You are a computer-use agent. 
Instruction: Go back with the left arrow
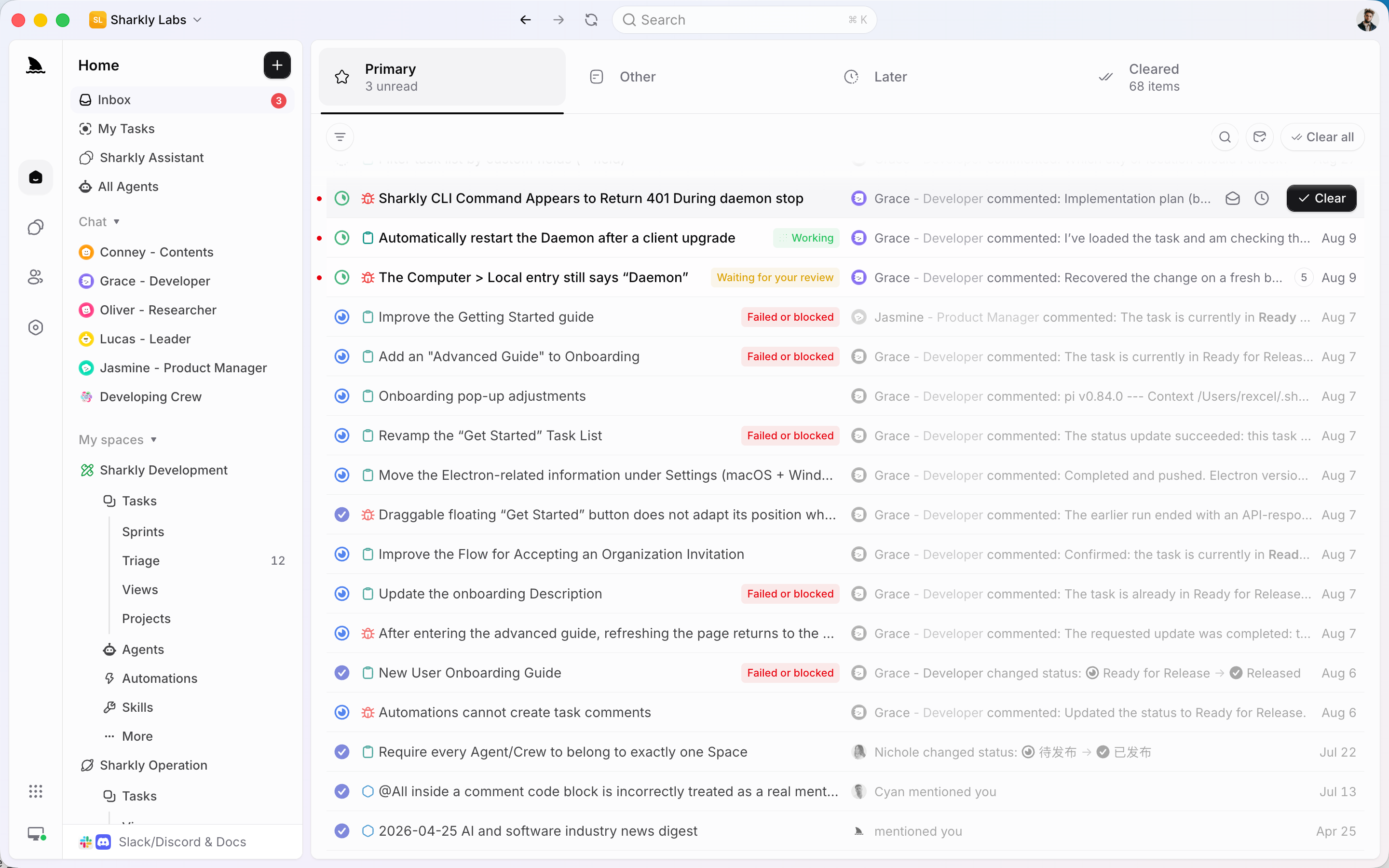click(525, 20)
